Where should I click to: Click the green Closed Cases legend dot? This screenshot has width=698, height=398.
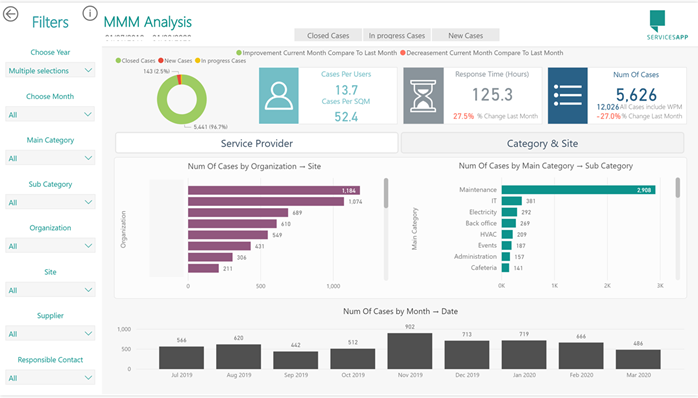[x=118, y=61]
